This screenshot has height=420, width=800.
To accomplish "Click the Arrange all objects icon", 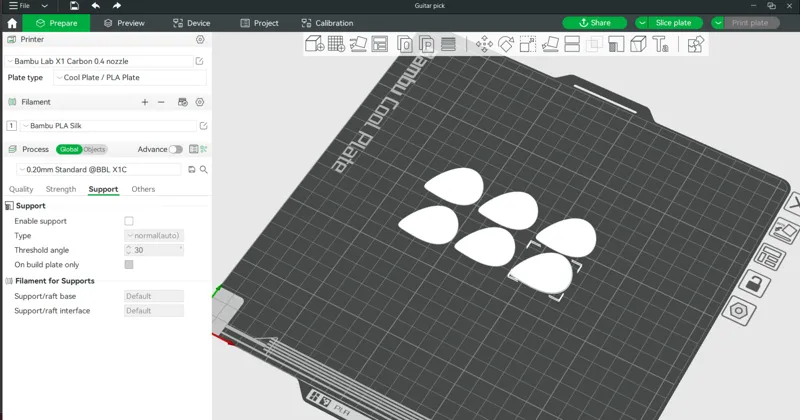I will 380,44.
